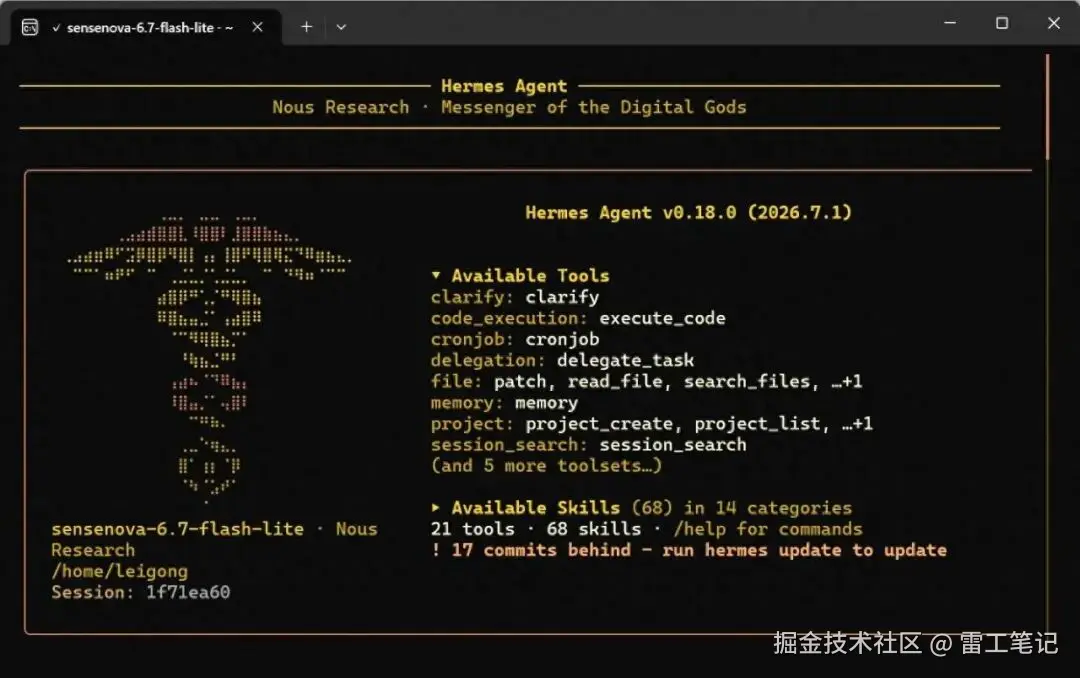Image resolution: width=1080 pixels, height=678 pixels.
Task: Click the 'Hermes Agent' banner title
Action: [x=504, y=86]
